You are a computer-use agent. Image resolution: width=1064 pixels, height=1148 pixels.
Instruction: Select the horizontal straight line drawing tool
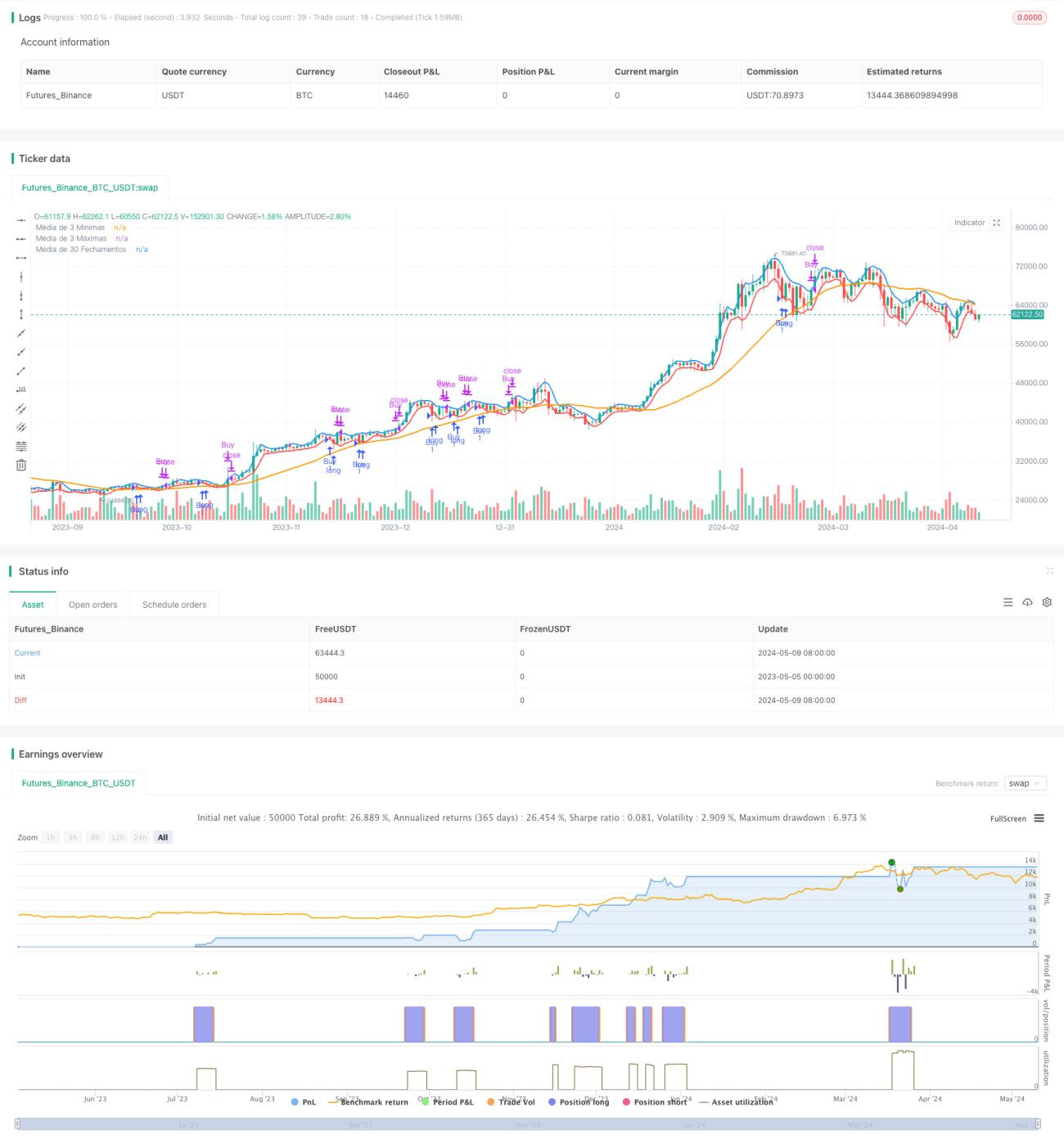pyautogui.click(x=21, y=221)
